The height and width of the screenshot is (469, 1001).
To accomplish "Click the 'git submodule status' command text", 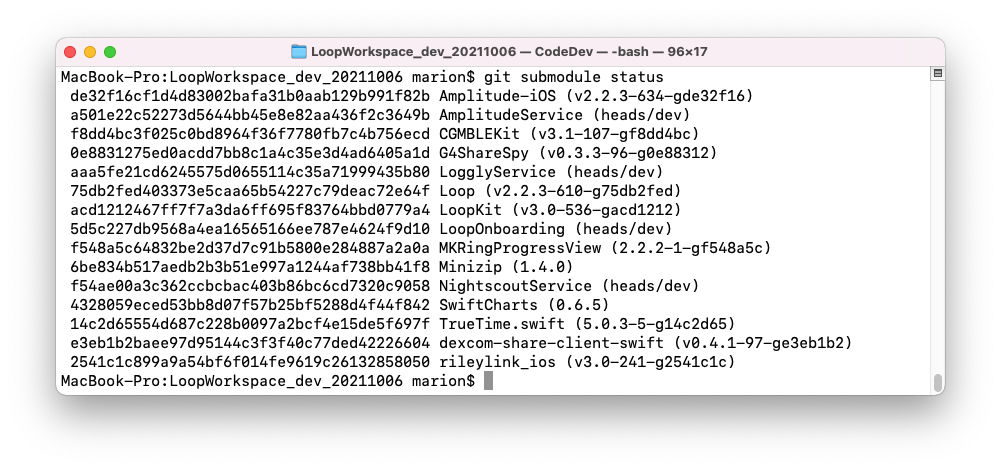I will [573, 78].
